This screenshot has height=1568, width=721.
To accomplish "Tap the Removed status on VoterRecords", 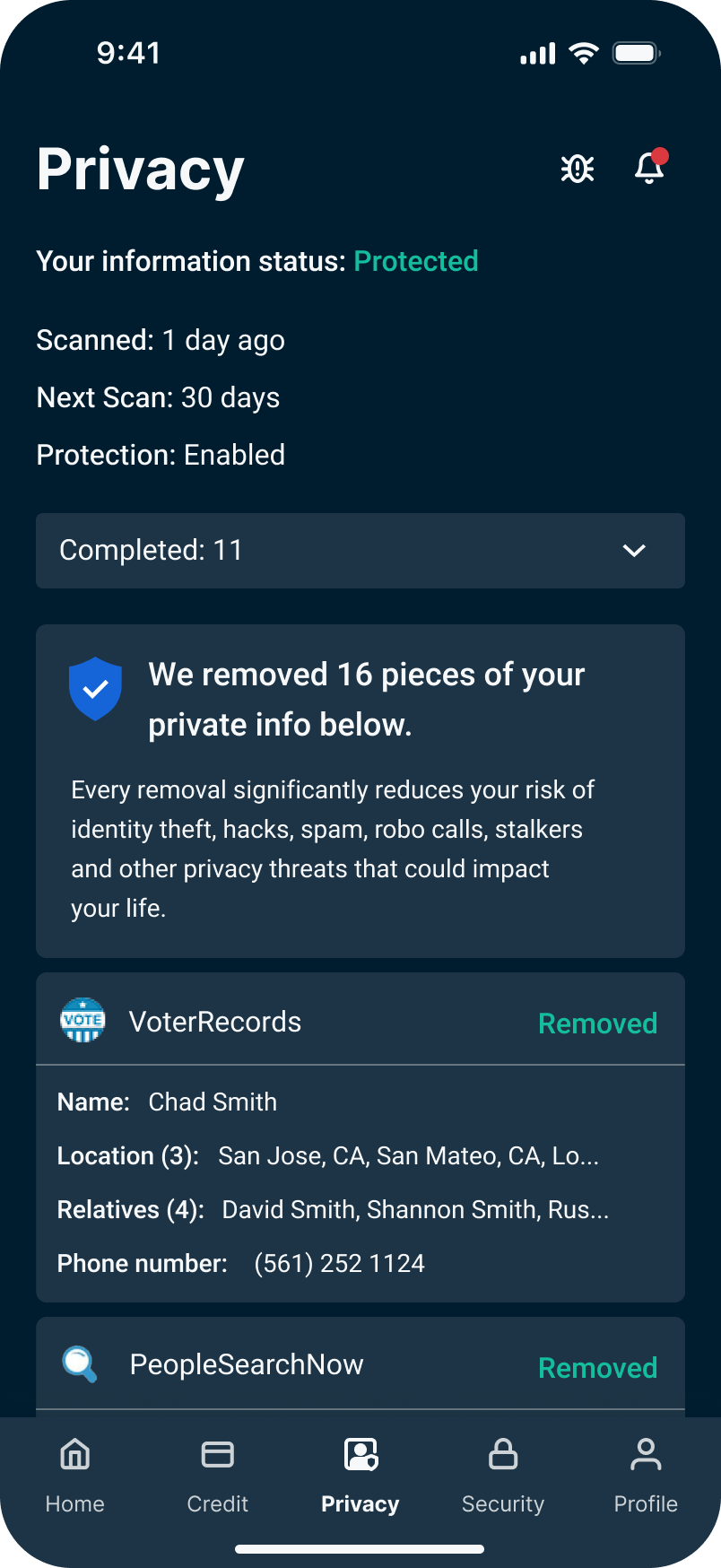I will point(597,1024).
